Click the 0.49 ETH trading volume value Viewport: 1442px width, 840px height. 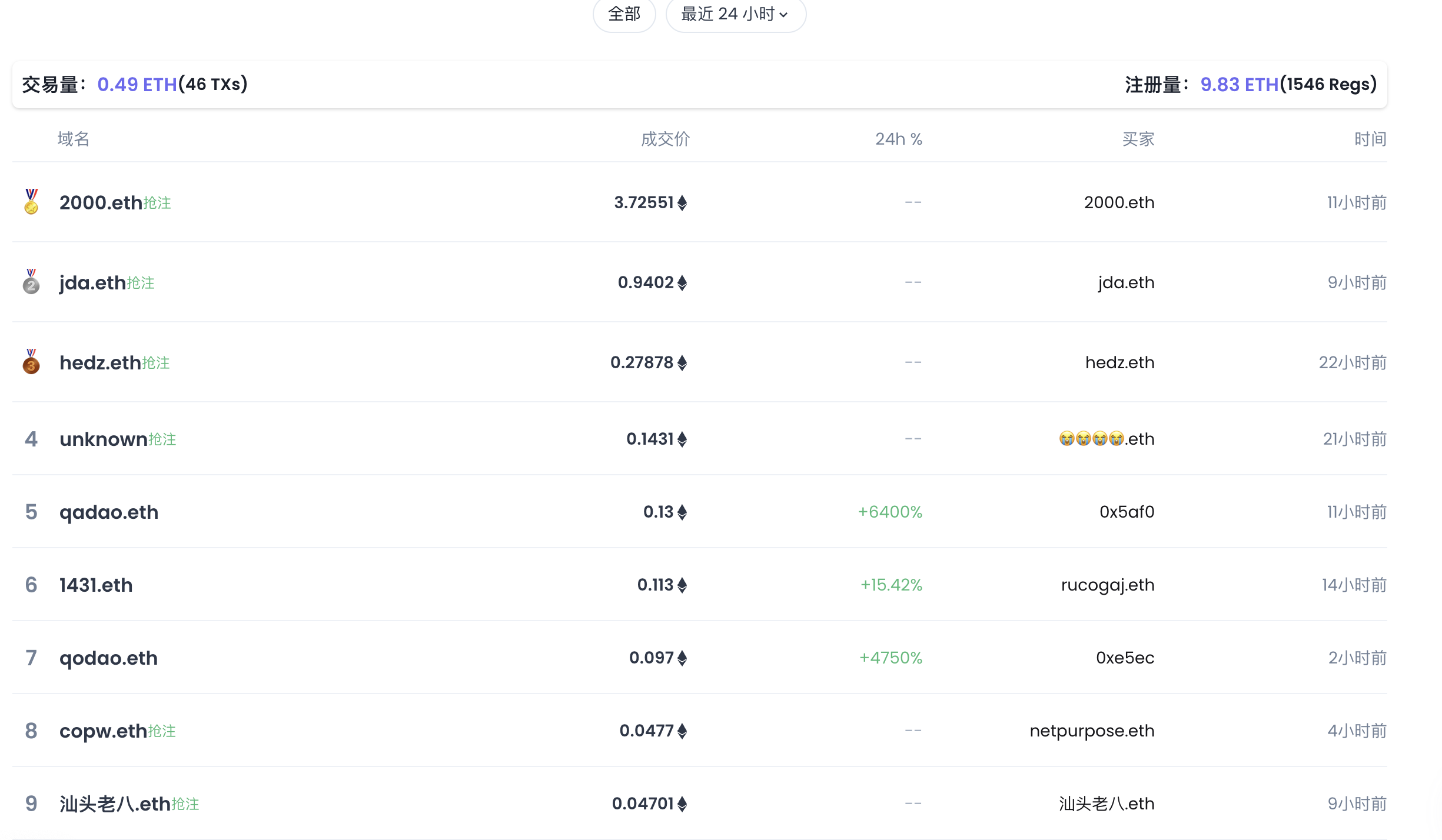[x=137, y=85]
